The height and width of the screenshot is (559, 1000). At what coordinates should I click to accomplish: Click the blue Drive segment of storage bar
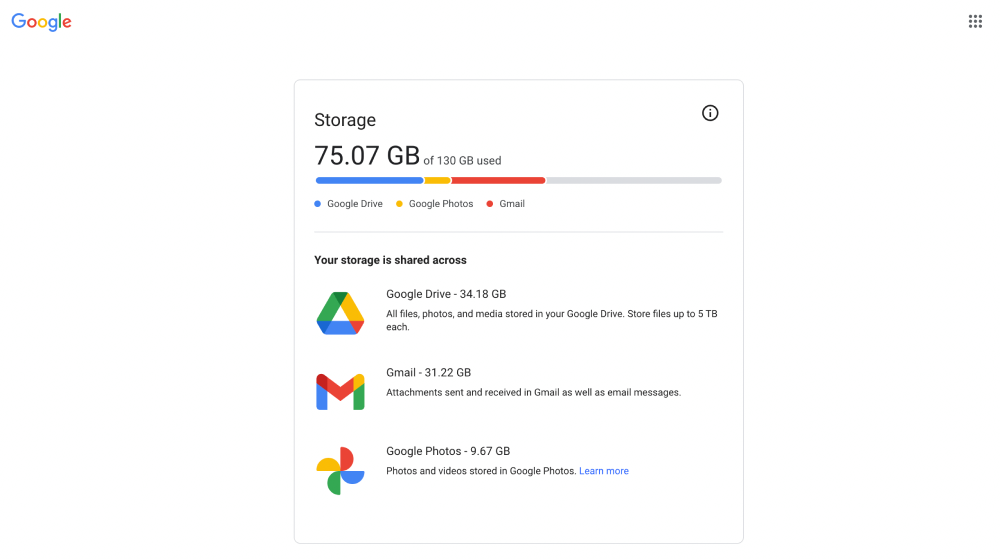[369, 180]
